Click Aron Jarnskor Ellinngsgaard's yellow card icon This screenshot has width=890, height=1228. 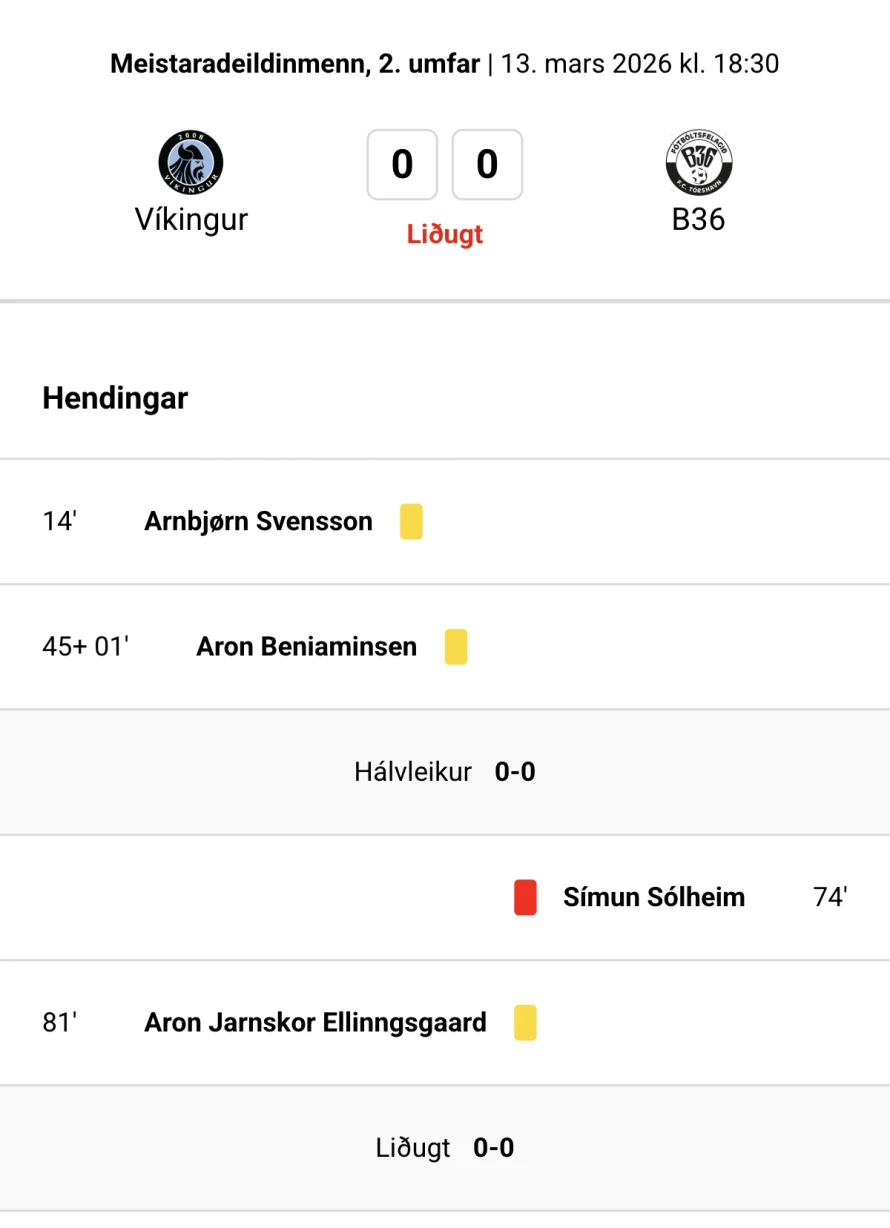[525, 1023]
